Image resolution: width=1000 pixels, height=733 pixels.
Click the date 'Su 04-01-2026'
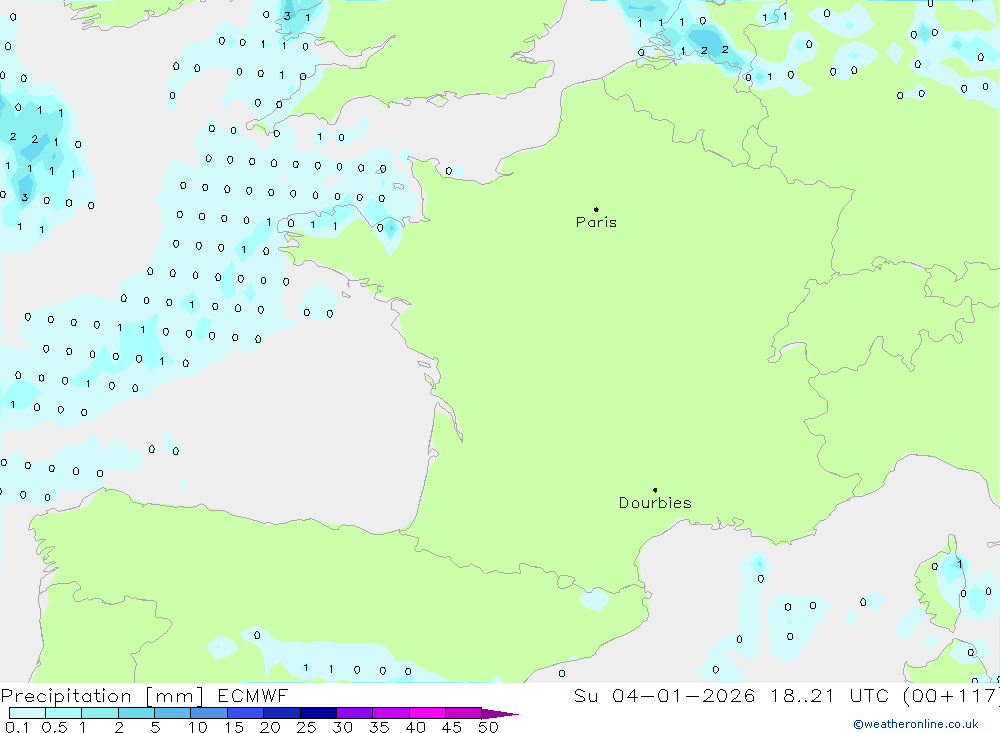tap(665, 696)
